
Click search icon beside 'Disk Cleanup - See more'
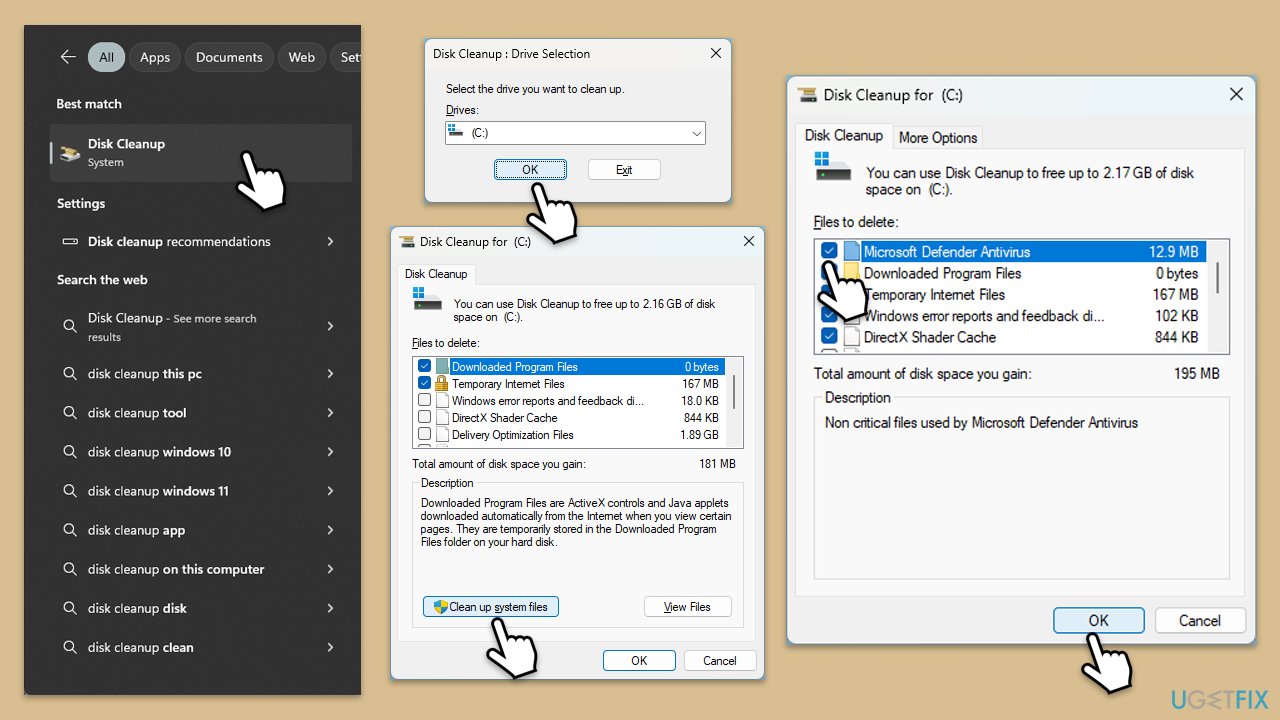[x=70, y=326]
